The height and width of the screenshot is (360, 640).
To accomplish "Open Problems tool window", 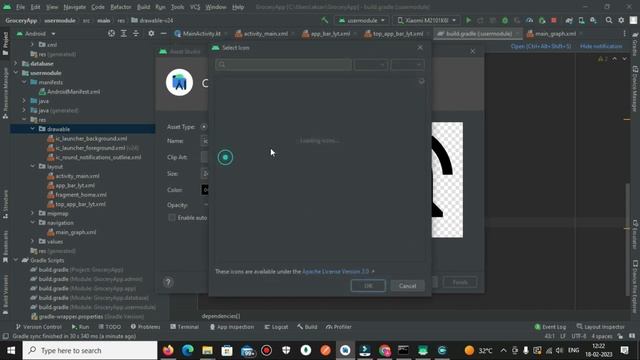I will click(145, 327).
